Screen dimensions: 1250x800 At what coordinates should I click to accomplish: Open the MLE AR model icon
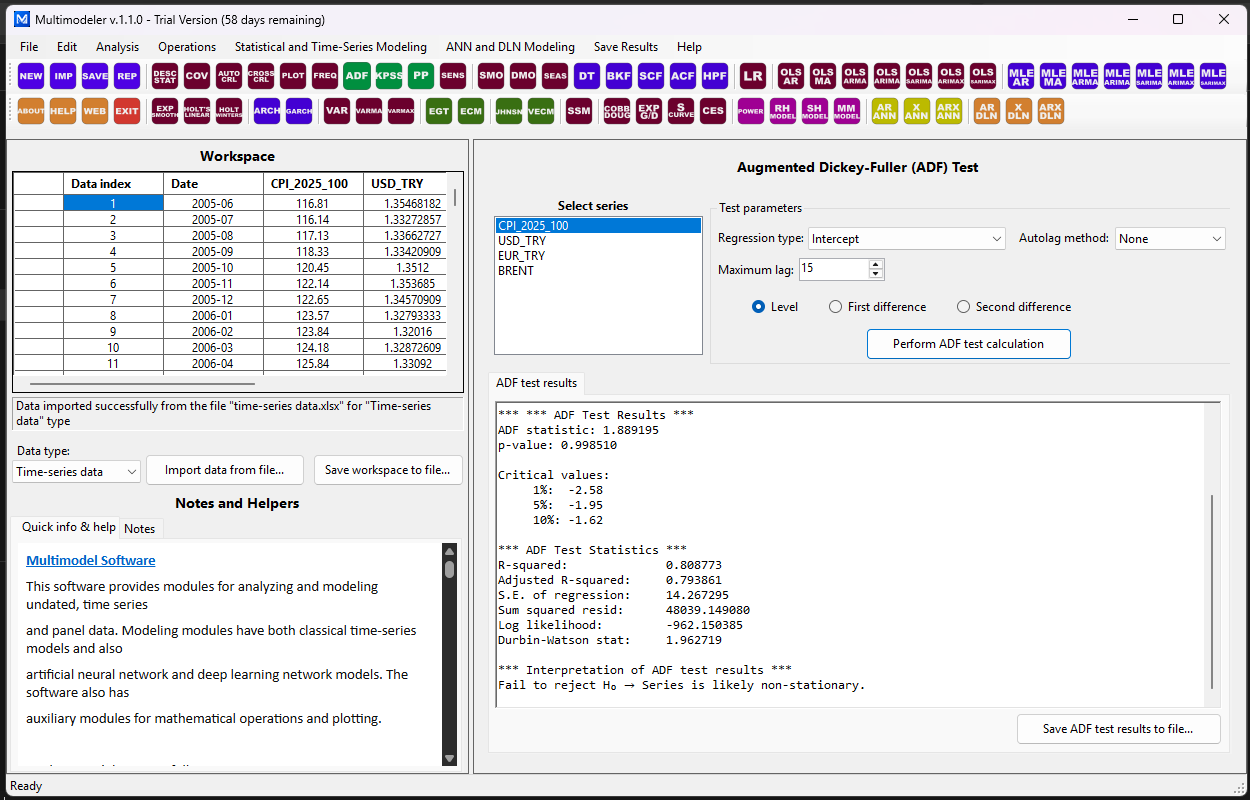(1021, 76)
